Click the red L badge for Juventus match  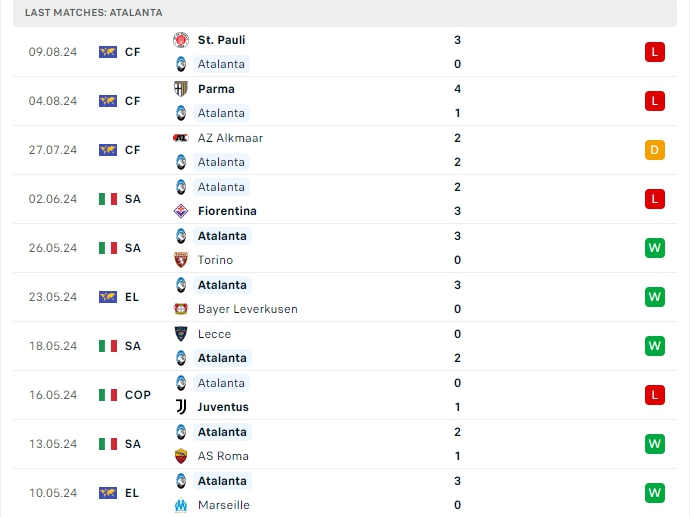tap(655, 395)
